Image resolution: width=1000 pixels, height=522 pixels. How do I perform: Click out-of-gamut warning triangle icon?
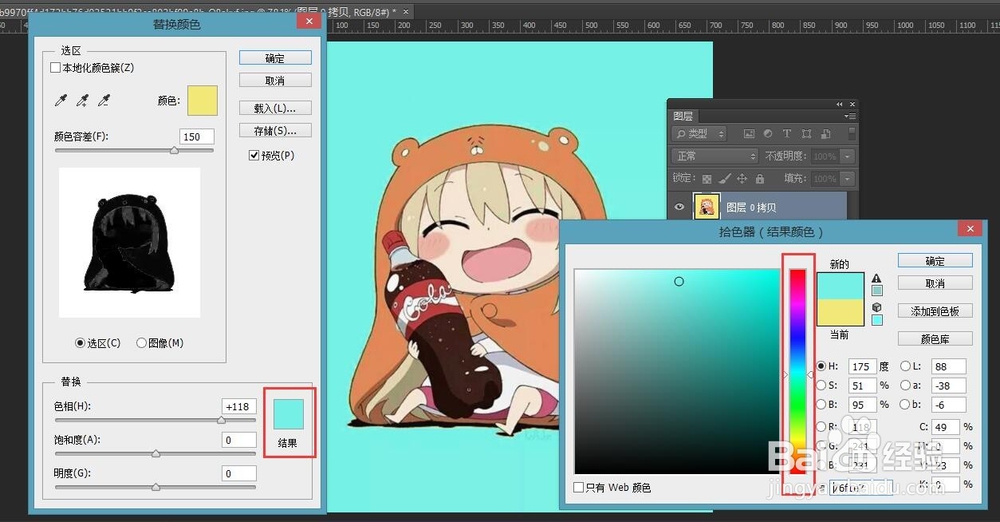pyautogui.click(x=877, y=278)
